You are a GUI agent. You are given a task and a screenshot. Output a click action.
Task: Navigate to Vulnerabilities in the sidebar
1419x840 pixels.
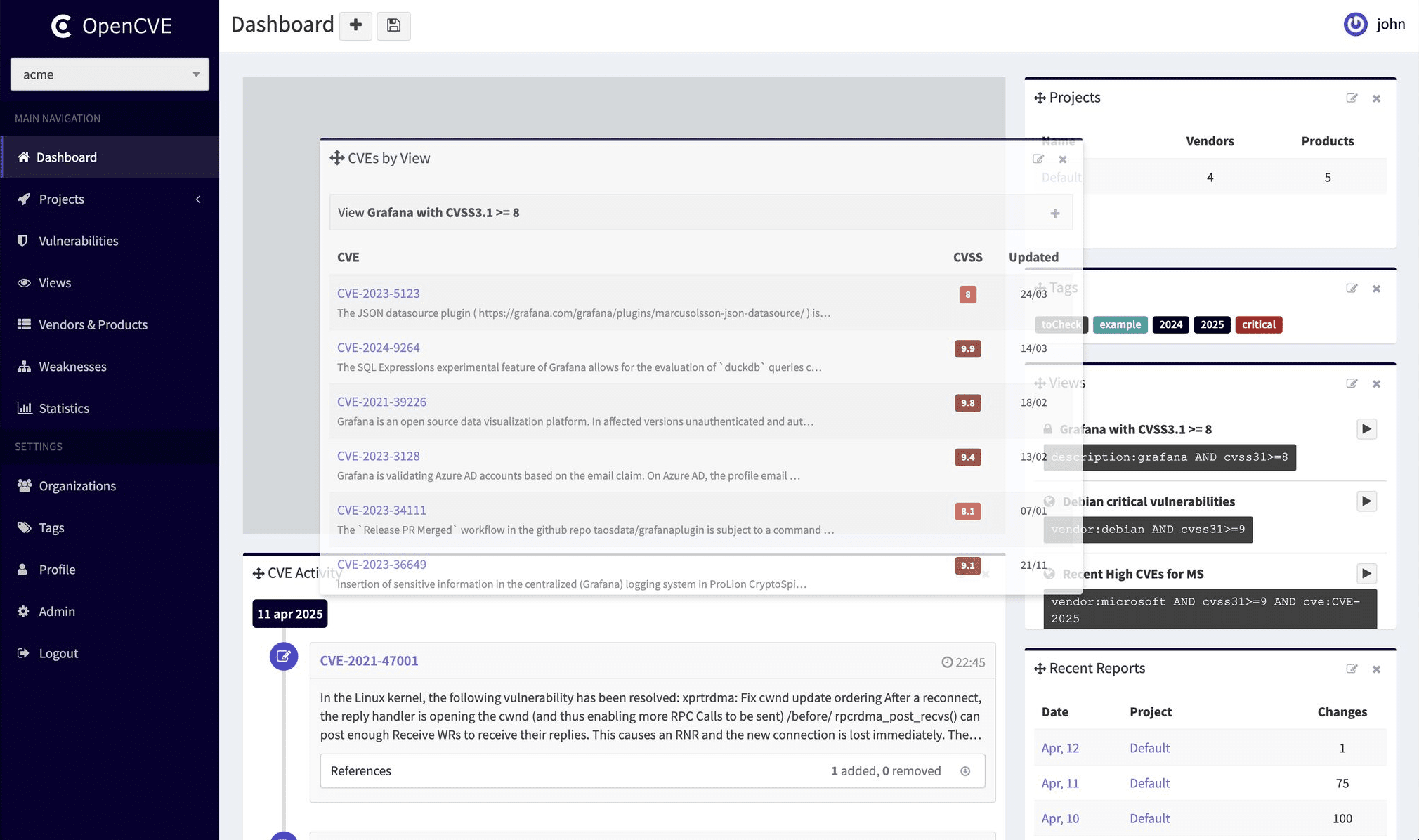pyautogui.click(x=78, y=240)
